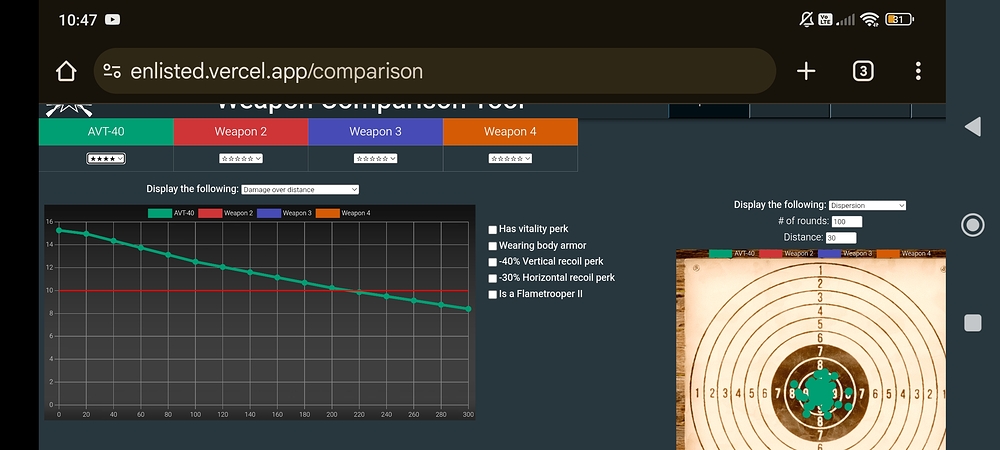The height and width of the screenshot is (450, 1000).
Task: Open the Dispersion display dropdown
Action: pos(867,205)
